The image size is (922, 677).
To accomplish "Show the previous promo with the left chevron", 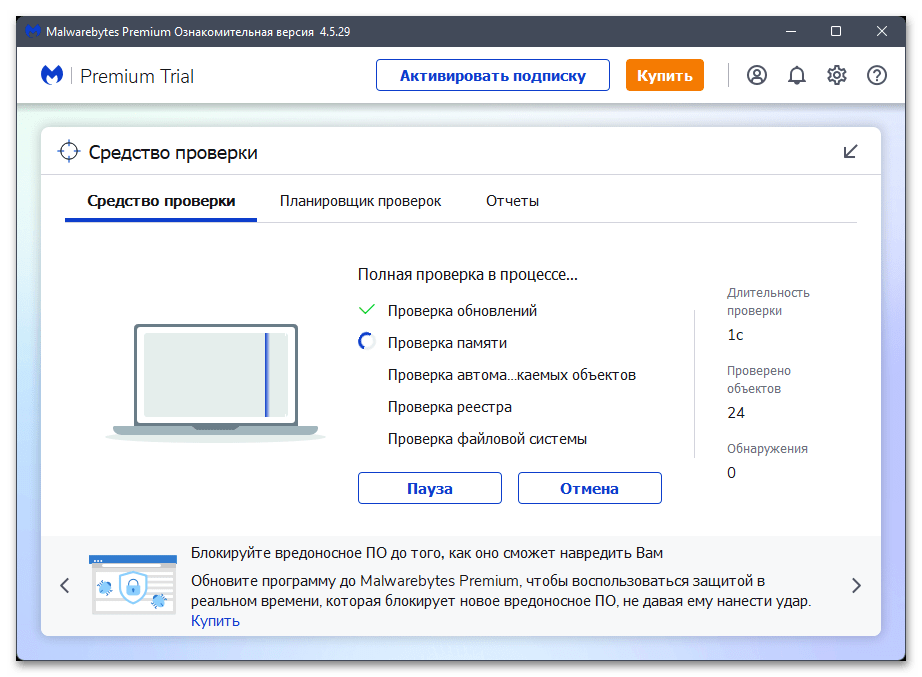I will click(x=65, y=585).
